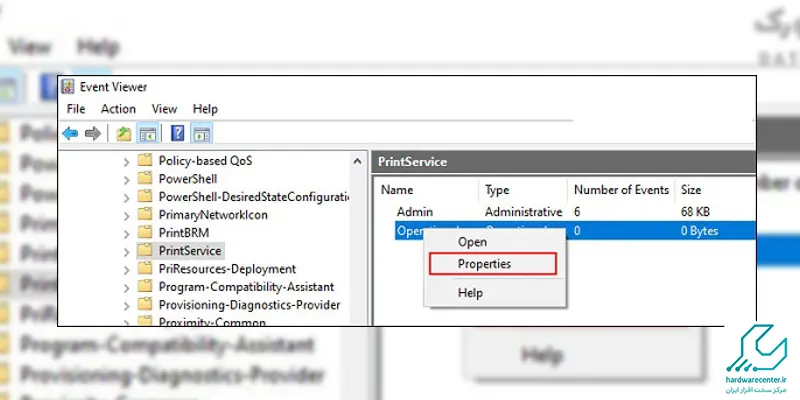This screenshot has width=800, height=400.
Task: Expand the Program-Compatibility-Assistant node
Action: point(127,288)
